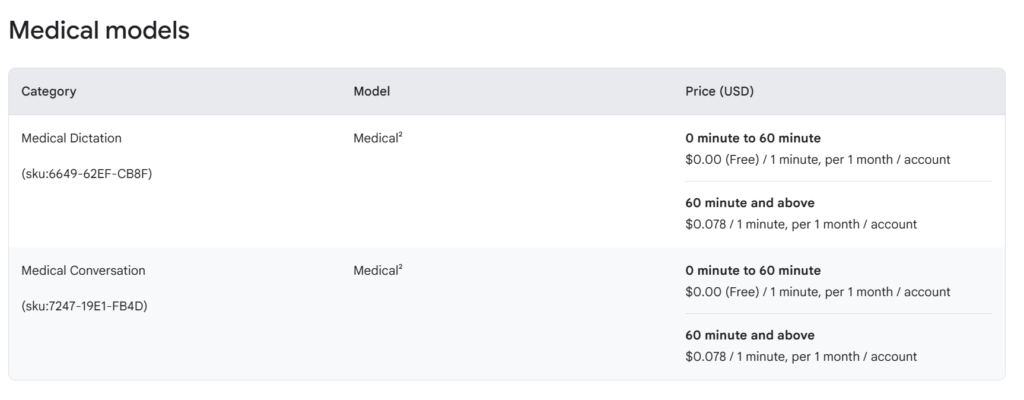Select the Medical Dictation category label
1024x400 pixels.
[x=71, y=138]
